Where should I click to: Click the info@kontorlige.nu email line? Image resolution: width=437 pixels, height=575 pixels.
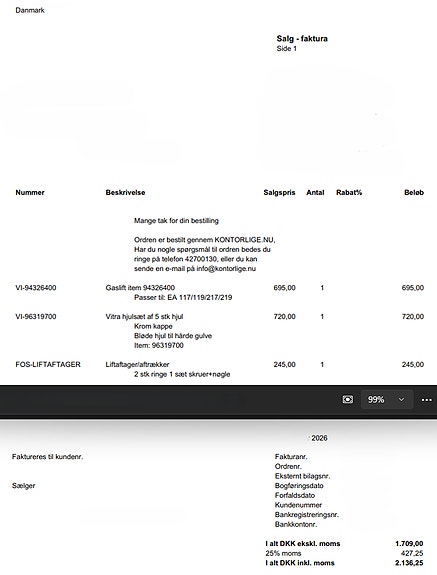[195, 268]
